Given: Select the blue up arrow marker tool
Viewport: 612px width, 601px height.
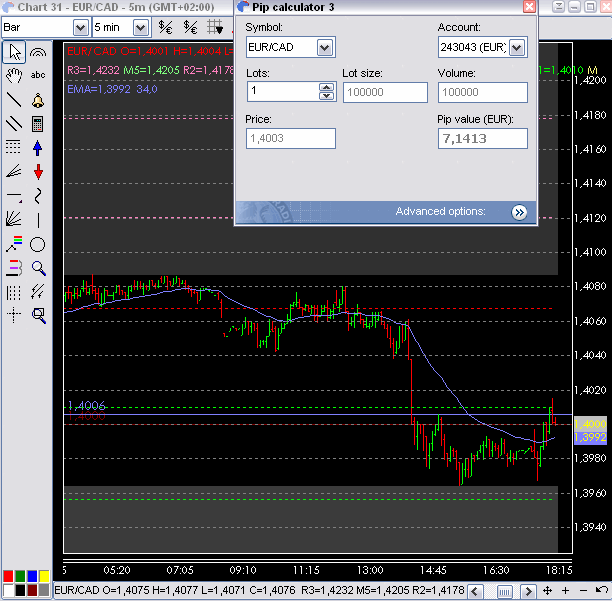Looking at the screenshot, I should (x=38, y=148).
